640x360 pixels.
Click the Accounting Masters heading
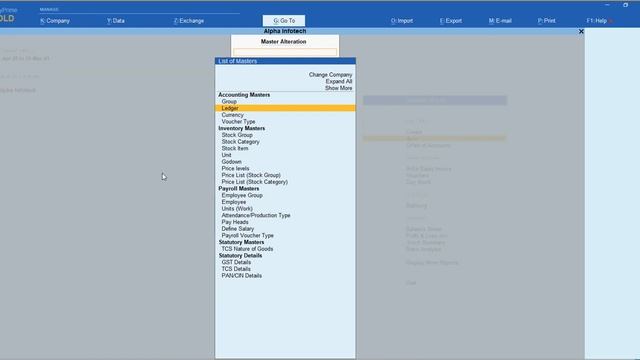pos(244,95)
